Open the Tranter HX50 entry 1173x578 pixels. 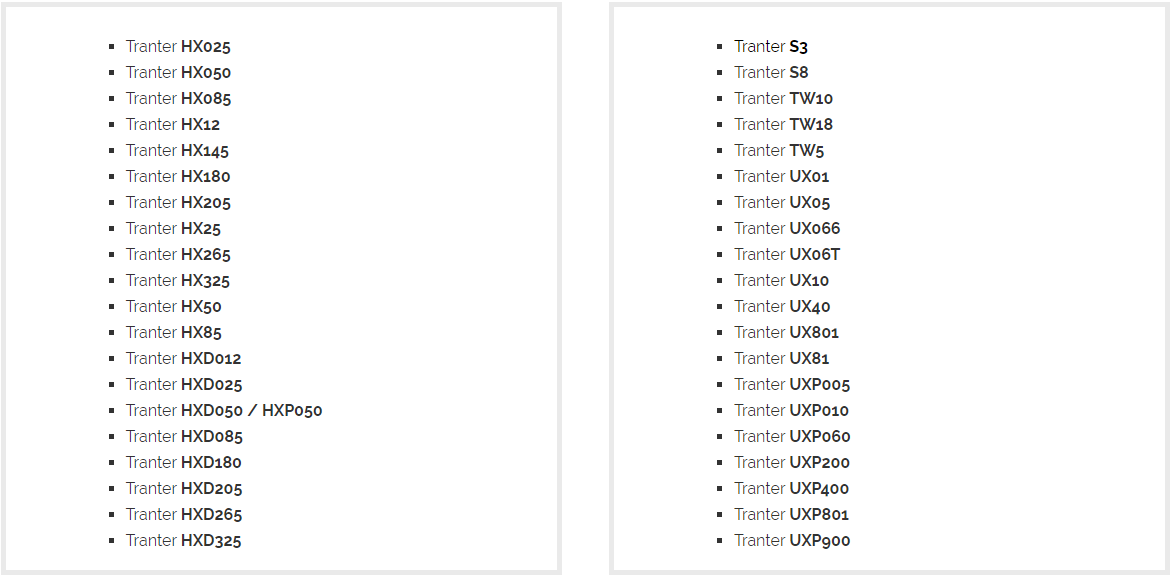tap(174, 307)
